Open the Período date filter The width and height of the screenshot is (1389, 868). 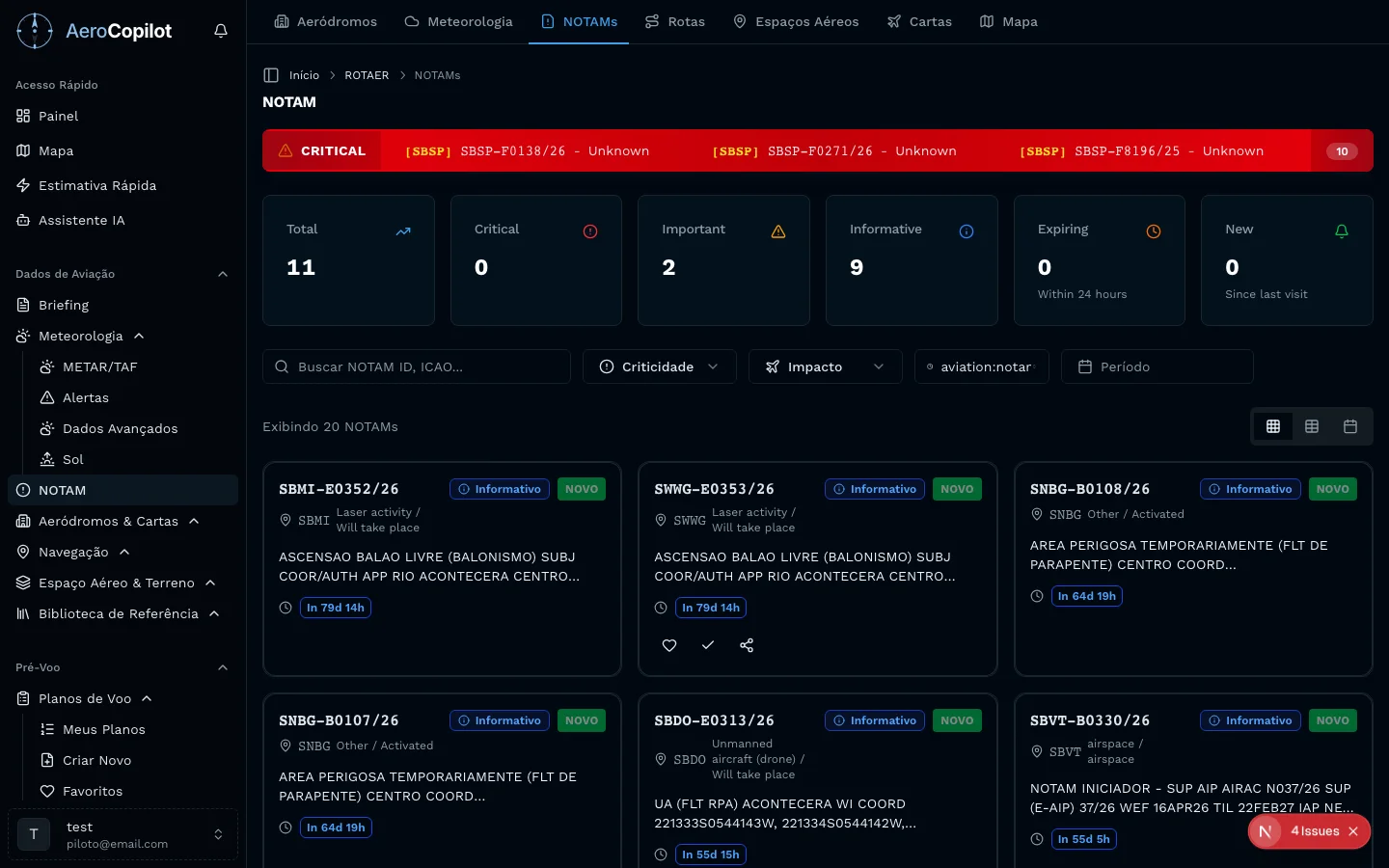tap(1157, 366)
